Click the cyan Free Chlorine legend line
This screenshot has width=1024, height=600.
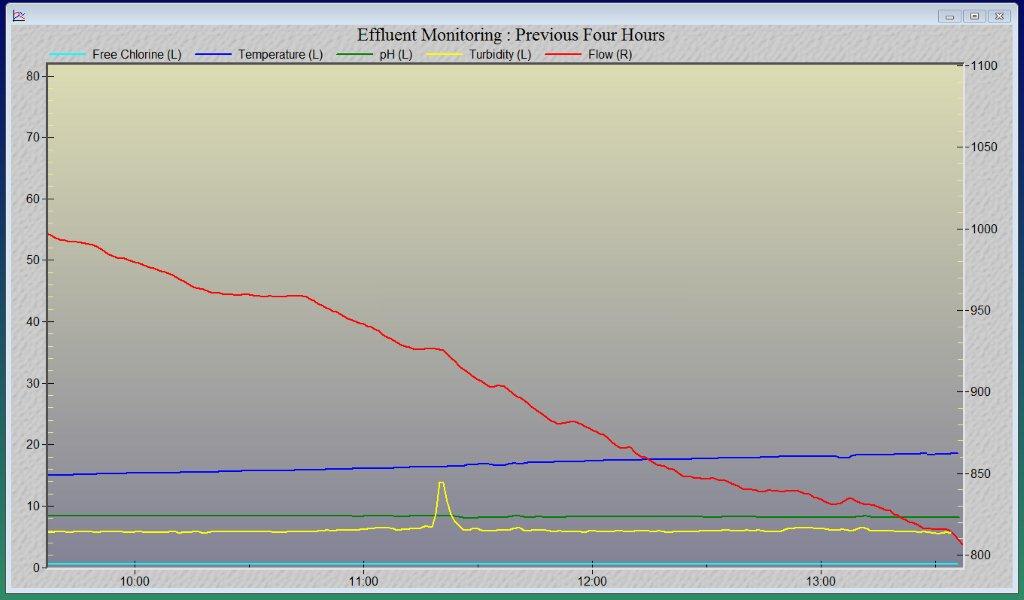click(68, 55)
